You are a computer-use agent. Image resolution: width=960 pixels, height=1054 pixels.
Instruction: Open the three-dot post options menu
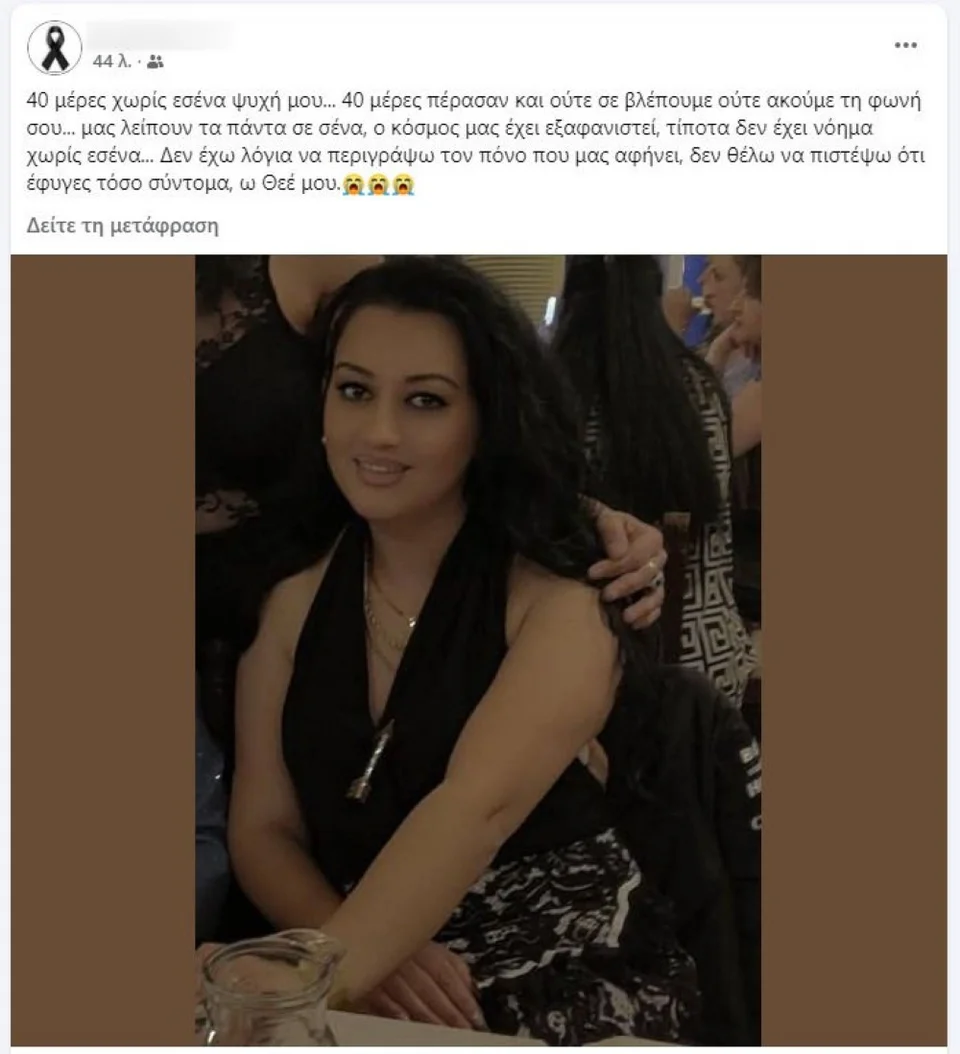[x=906, y=45]
